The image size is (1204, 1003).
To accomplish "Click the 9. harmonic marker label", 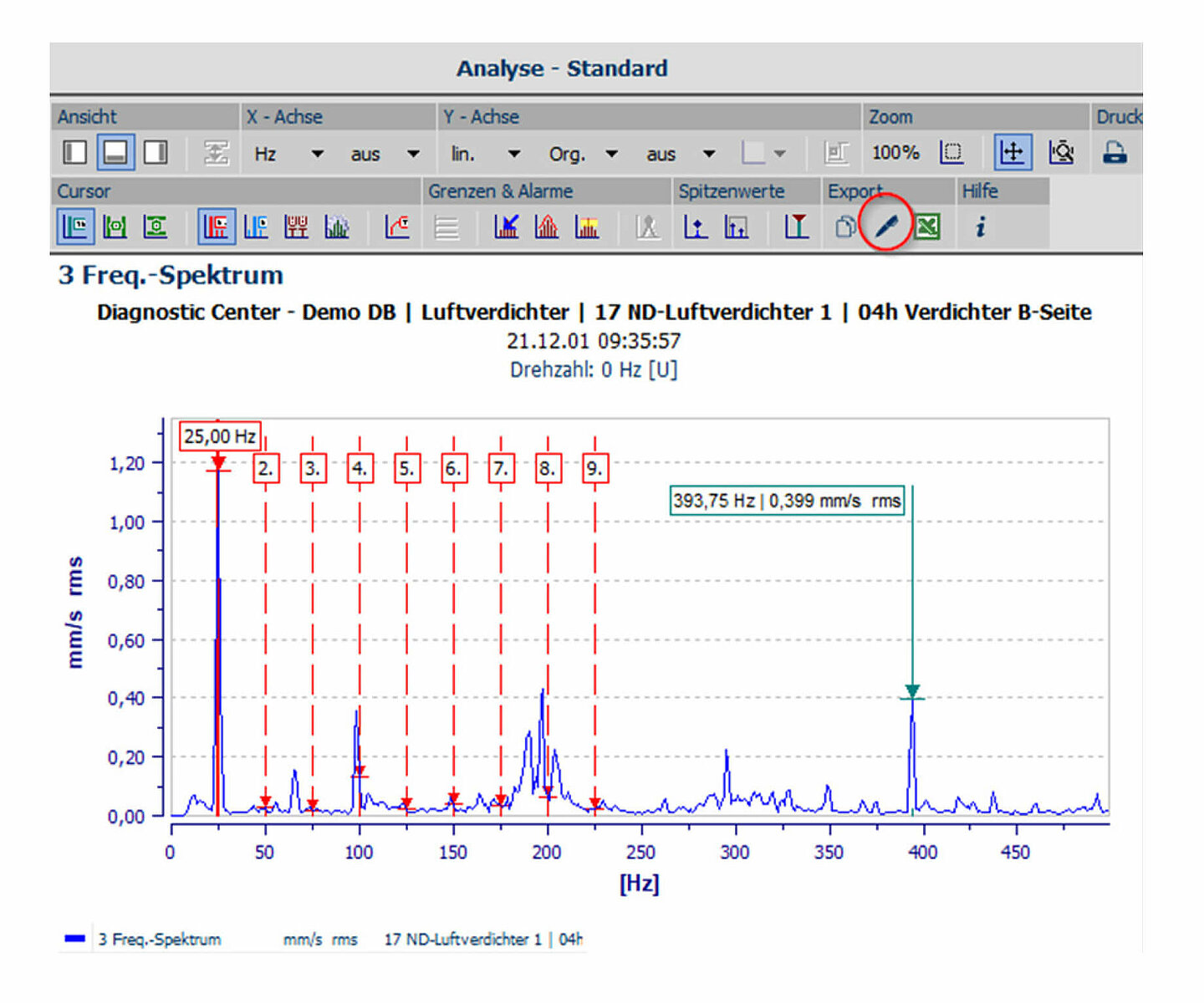I will pyautogui.click(x=594, y=468).
